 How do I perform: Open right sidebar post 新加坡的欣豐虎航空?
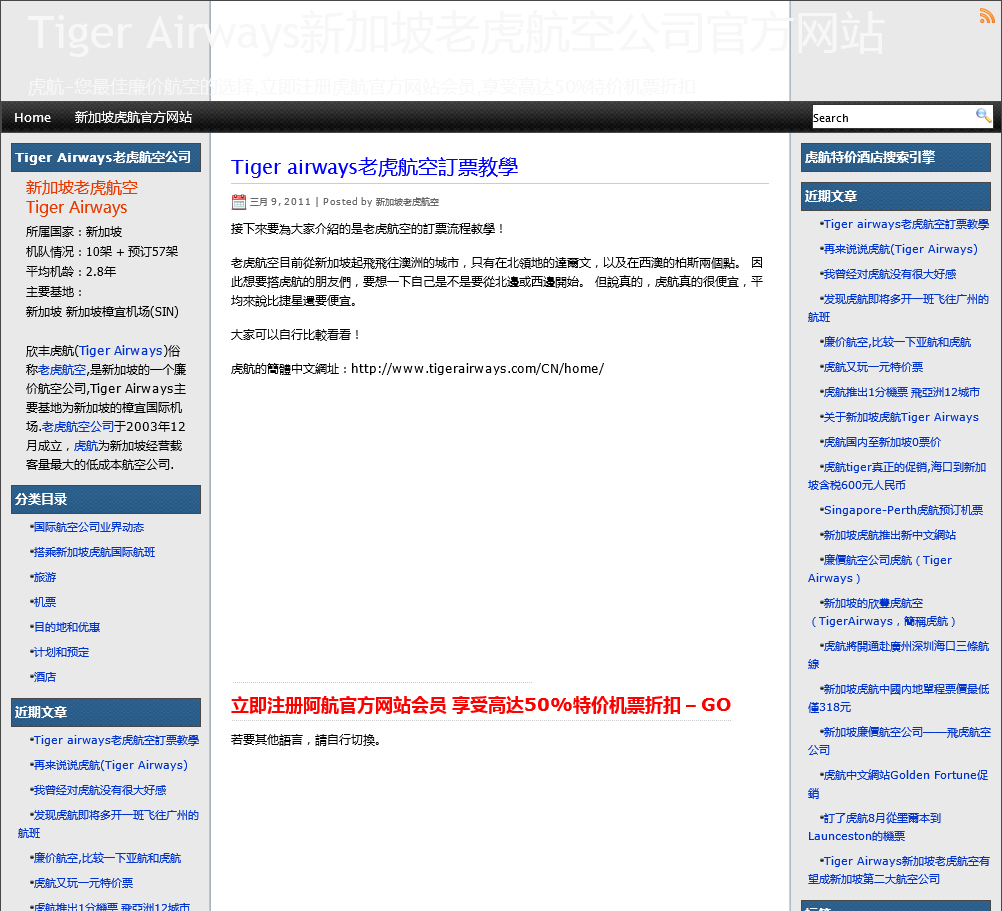click(x=883, y=612)
